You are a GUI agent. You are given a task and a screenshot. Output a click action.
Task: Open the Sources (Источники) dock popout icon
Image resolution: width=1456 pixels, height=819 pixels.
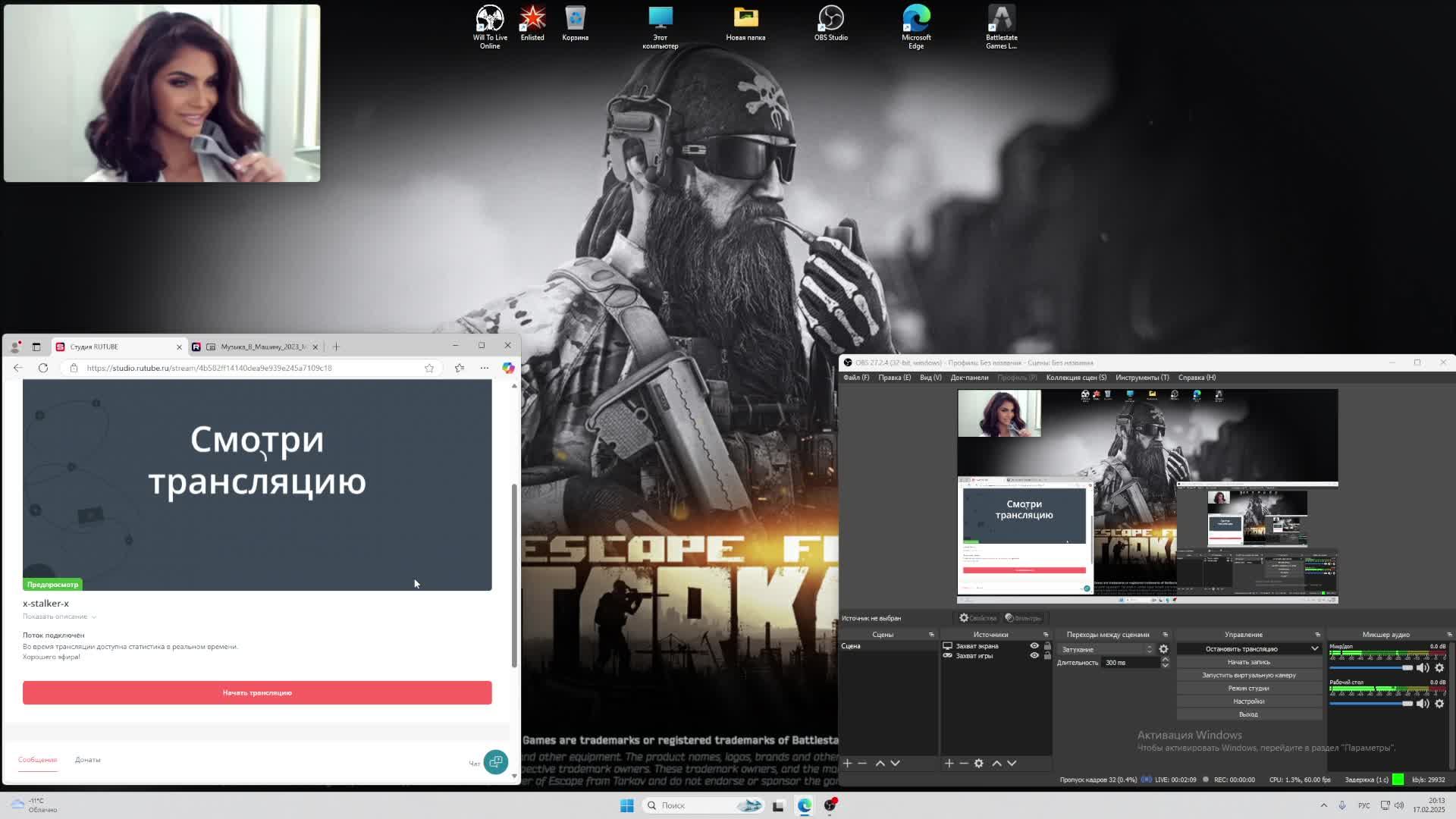coord(1046,635)
